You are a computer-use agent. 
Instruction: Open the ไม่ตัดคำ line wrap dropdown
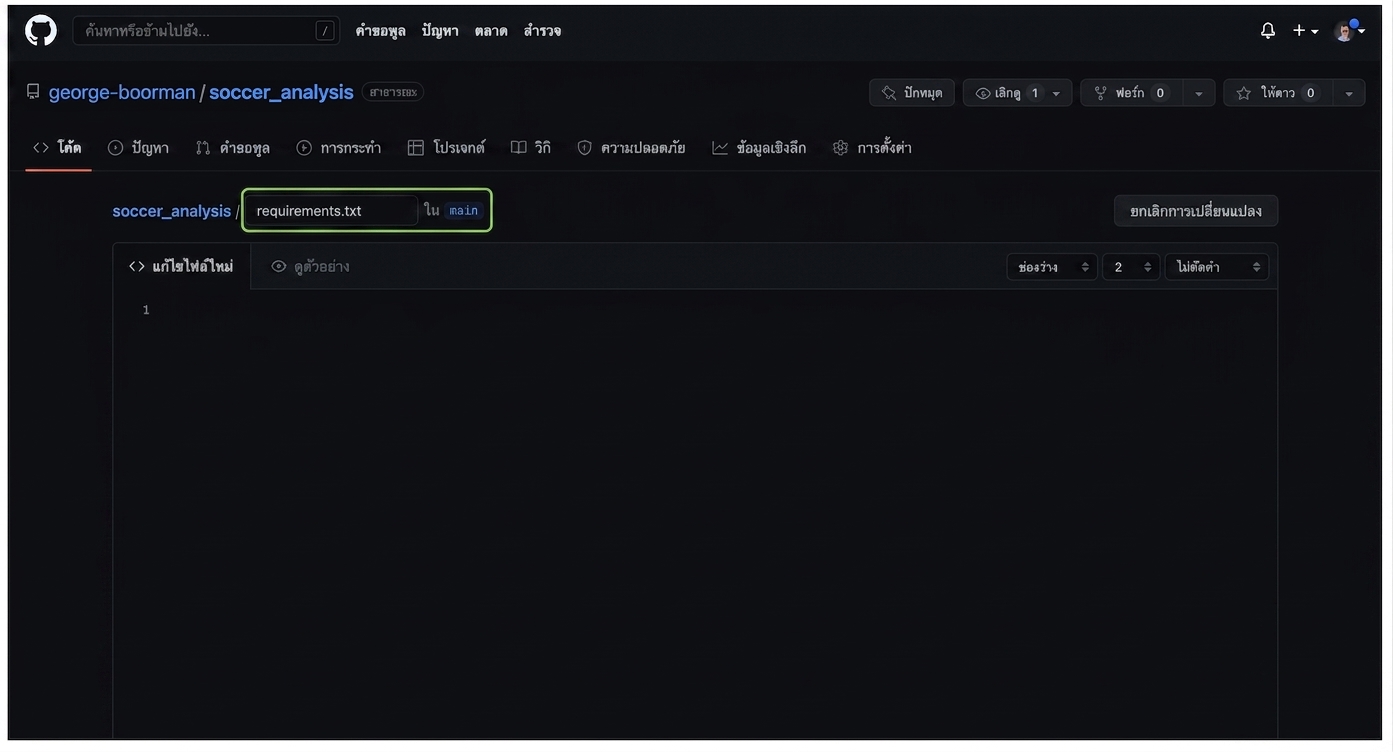1217,267
